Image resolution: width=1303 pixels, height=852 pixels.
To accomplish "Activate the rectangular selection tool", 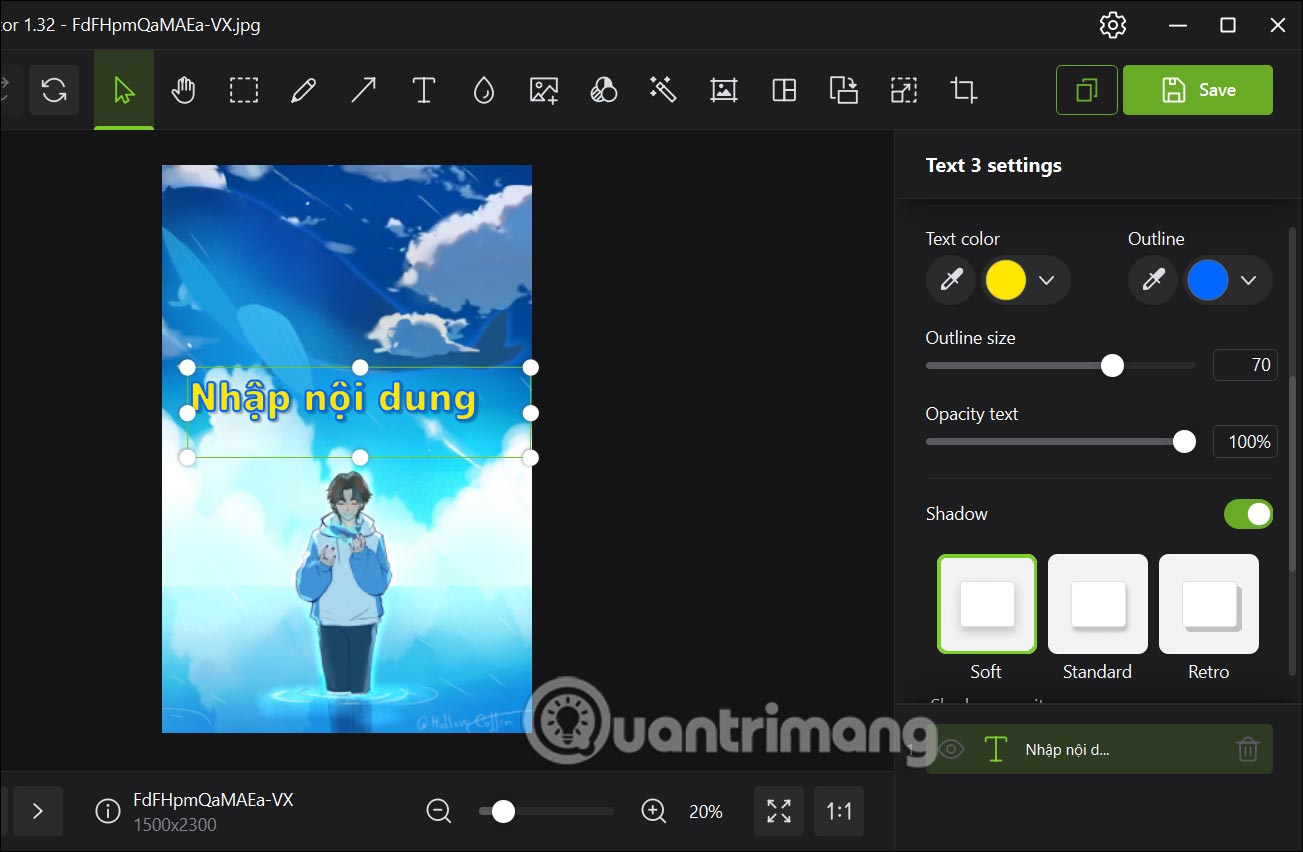I will 244,90.
